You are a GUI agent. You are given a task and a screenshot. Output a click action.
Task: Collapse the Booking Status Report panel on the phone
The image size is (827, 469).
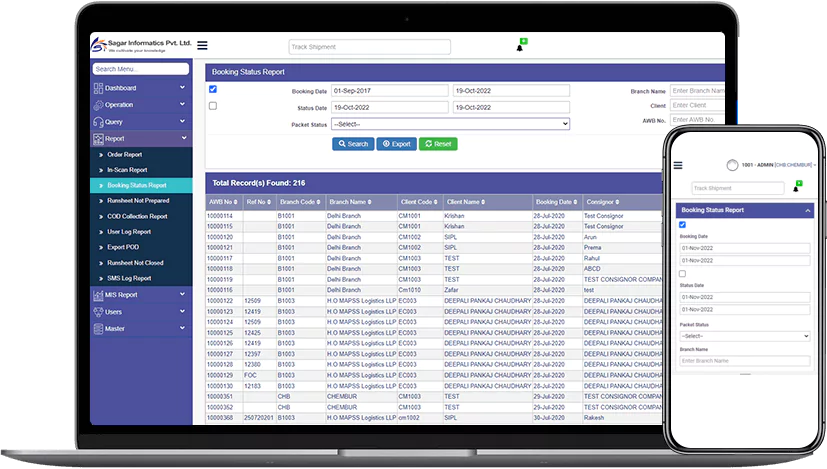pos(807,210)
